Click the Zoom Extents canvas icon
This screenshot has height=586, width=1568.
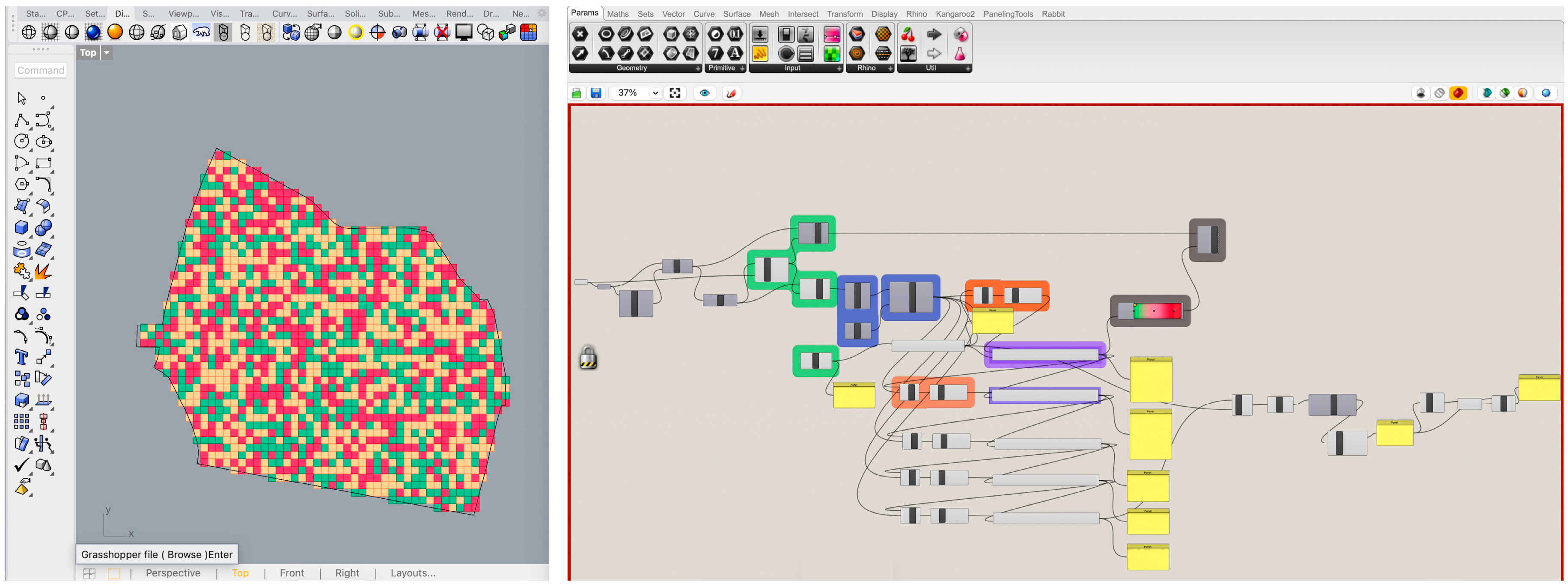click(675, 93)
